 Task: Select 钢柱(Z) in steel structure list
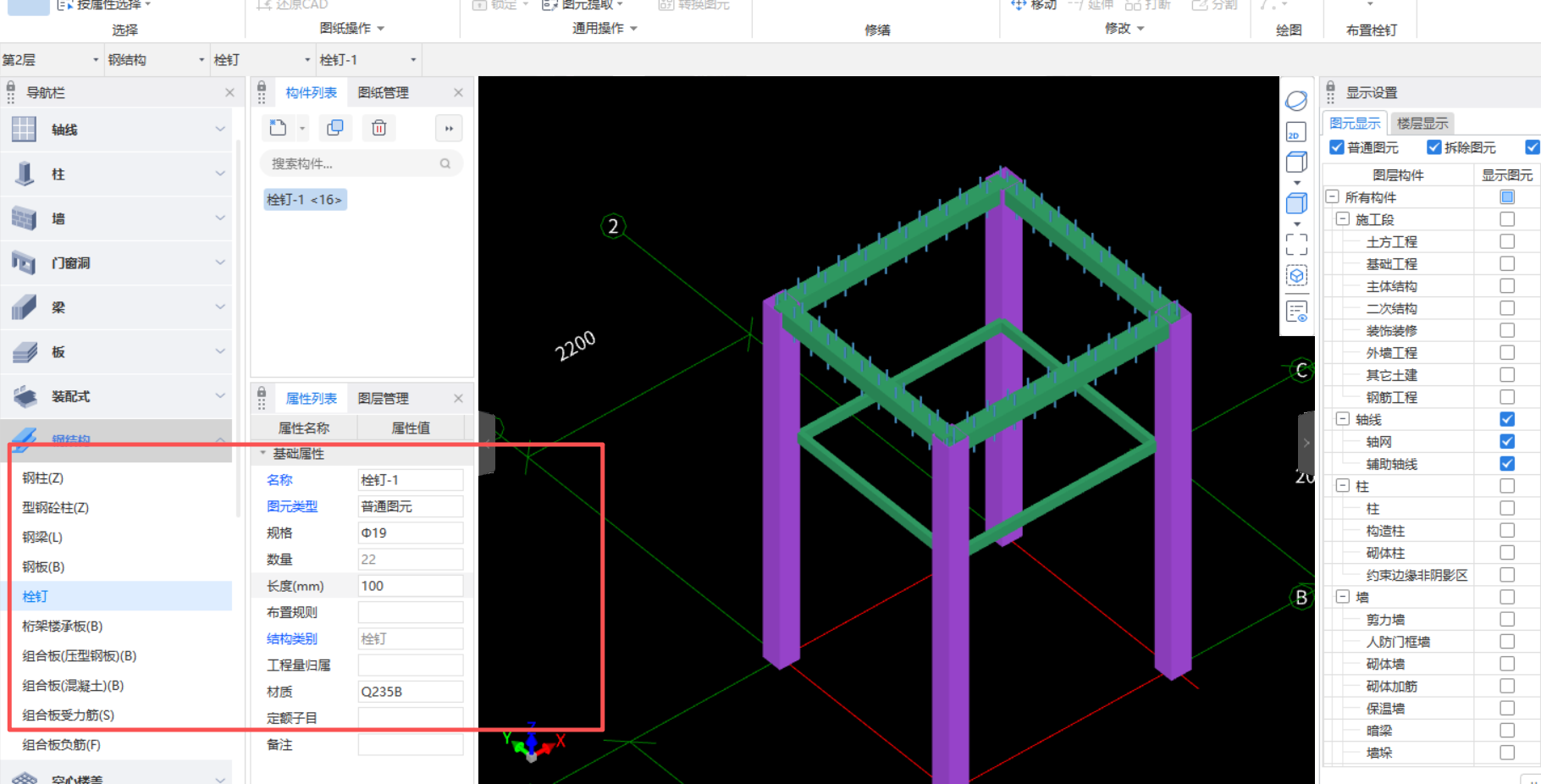click(42, 478)
